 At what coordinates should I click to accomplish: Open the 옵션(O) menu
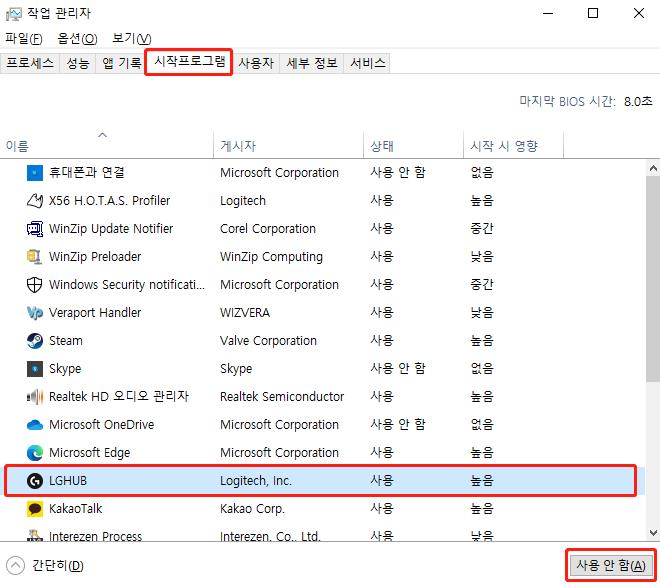(77, 39)
